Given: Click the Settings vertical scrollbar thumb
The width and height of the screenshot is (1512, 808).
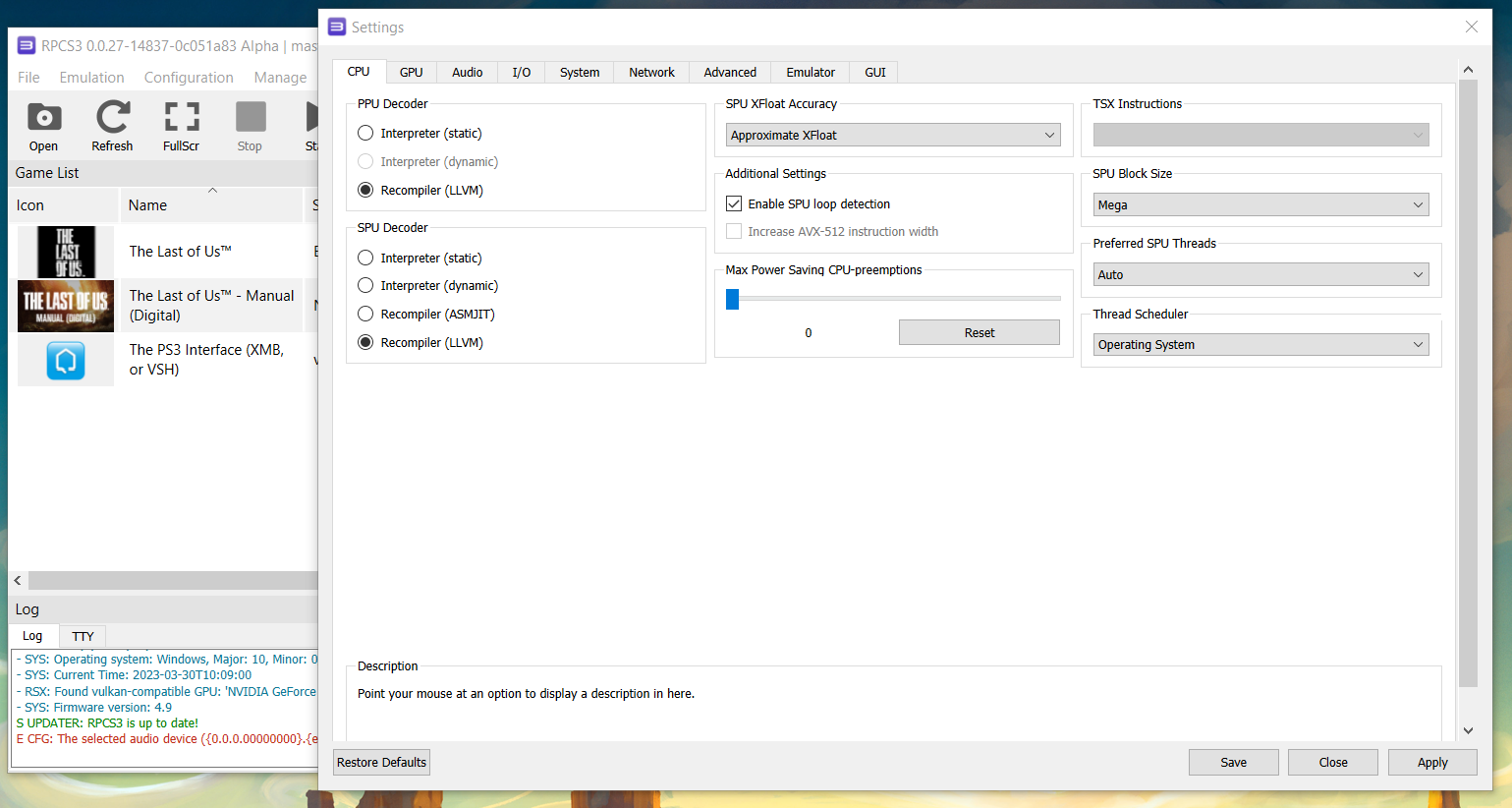Looking at the screenshot, I should [x=1468, y=383].
